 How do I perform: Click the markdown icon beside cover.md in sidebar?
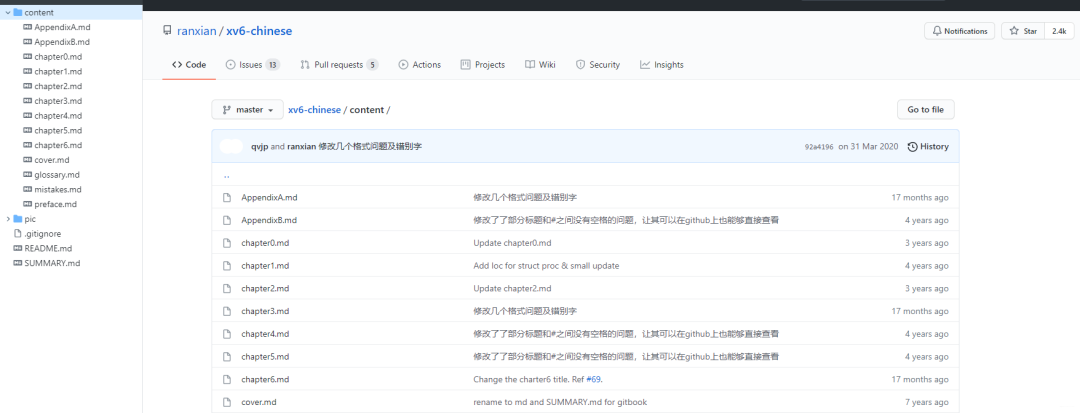[28, 160]
